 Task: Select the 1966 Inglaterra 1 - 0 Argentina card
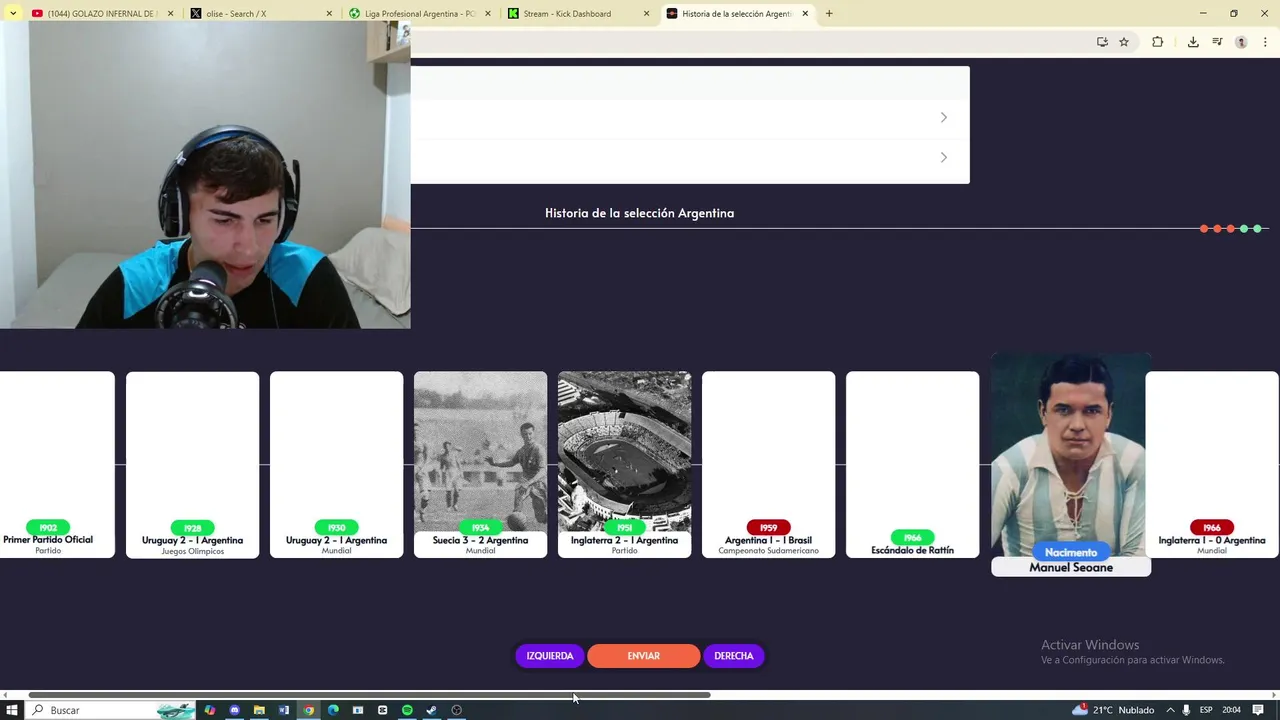[x=1212, y=465]
